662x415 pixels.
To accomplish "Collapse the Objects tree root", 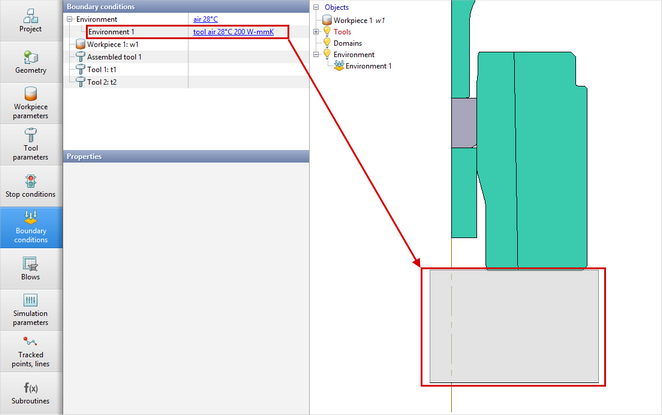I will click(316, 7).
